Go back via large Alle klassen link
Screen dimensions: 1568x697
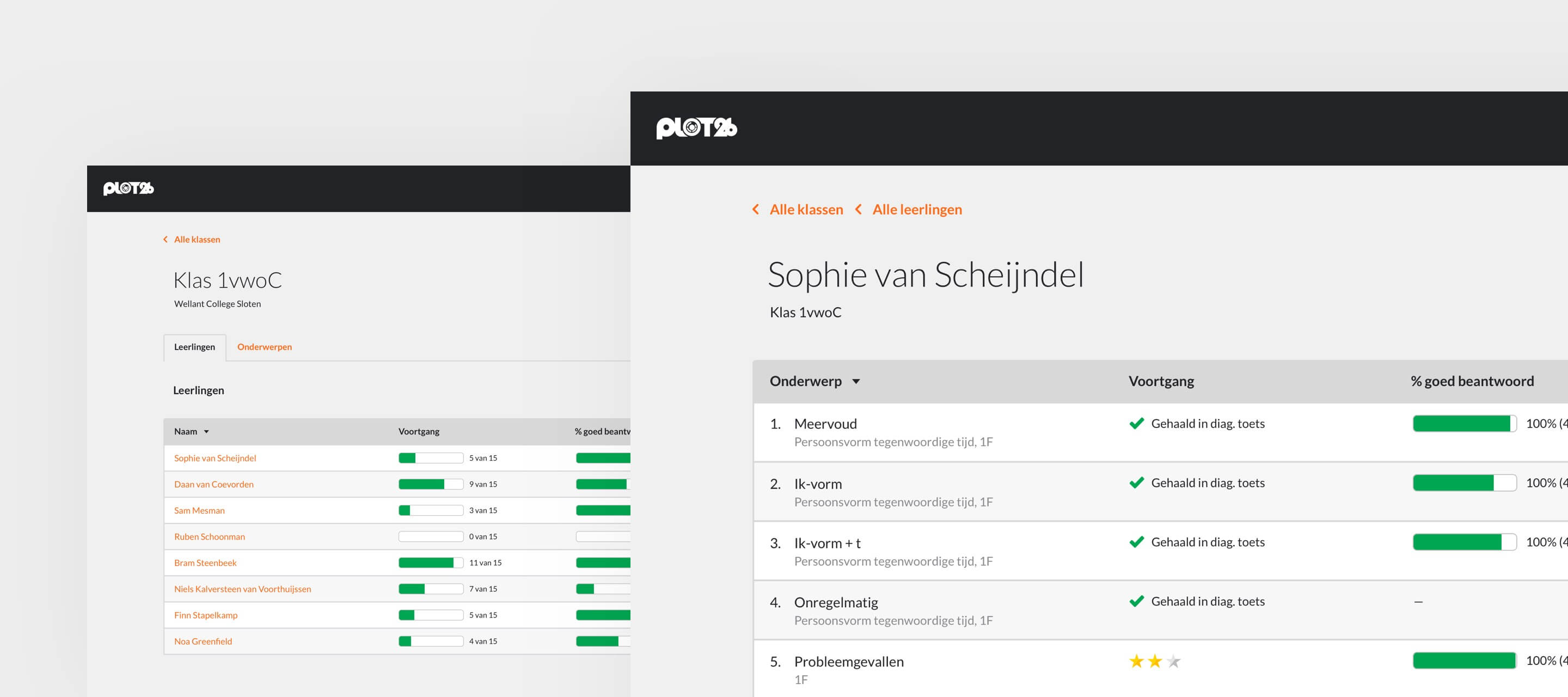click(806, 210)
